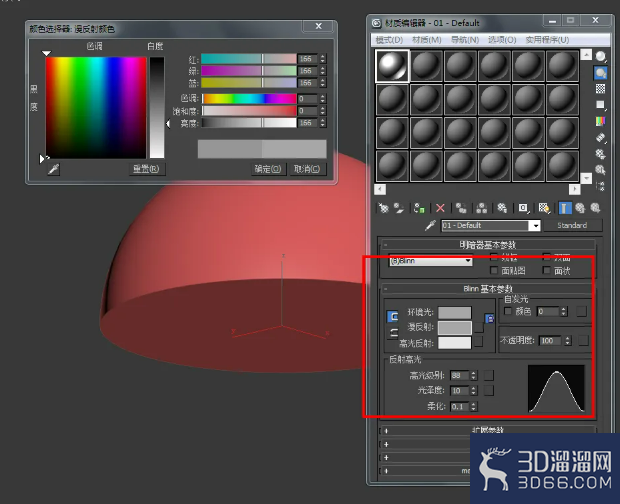Screen dimensions: 620x504
Task: Click 环境光 ambient color swatch
Action: coord(455,312)
